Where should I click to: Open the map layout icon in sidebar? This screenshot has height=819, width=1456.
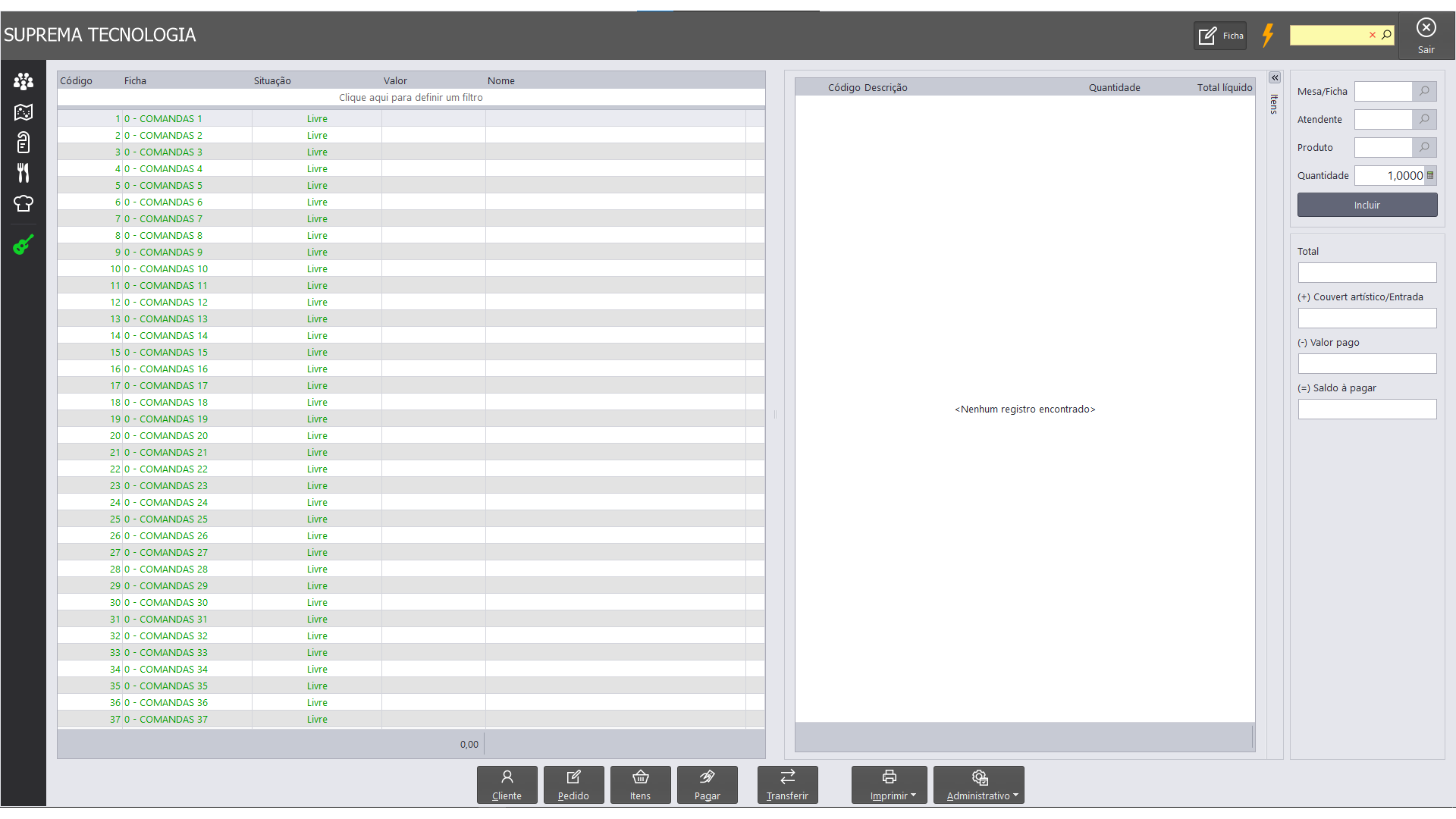coord(24,112)
